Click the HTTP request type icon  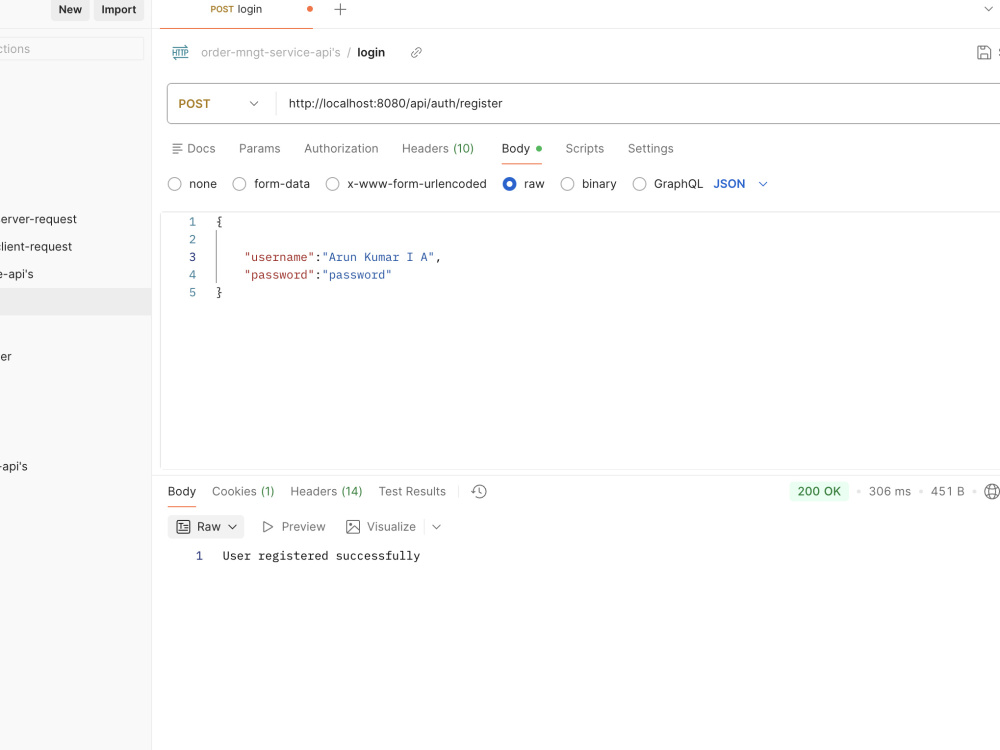point(180,52)
